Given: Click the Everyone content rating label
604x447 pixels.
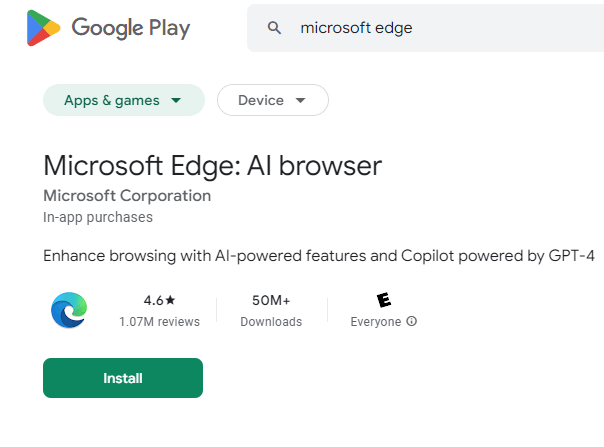Looking at the screenshot, I should point(376,322).
